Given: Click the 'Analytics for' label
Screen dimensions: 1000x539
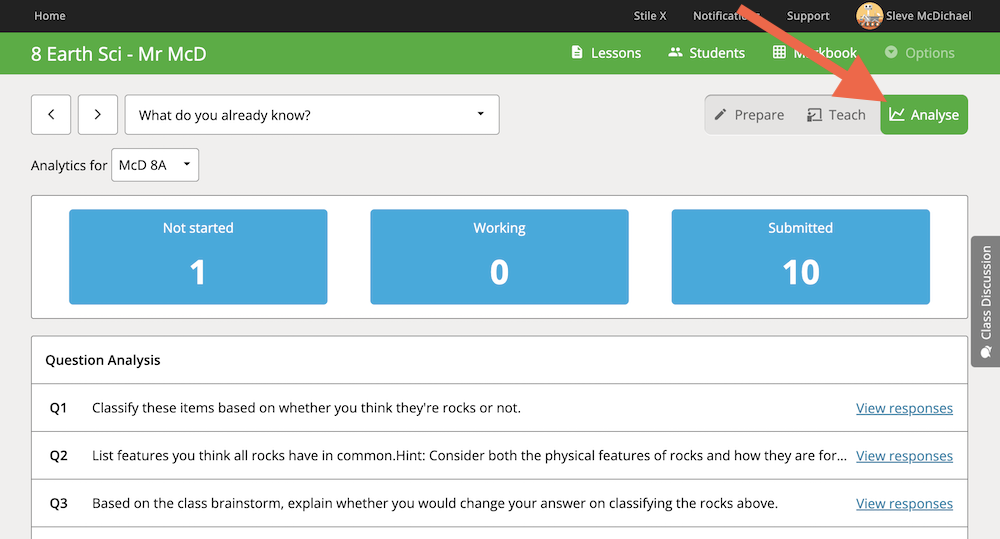Looking at the screenshot, I should point(69,166).
